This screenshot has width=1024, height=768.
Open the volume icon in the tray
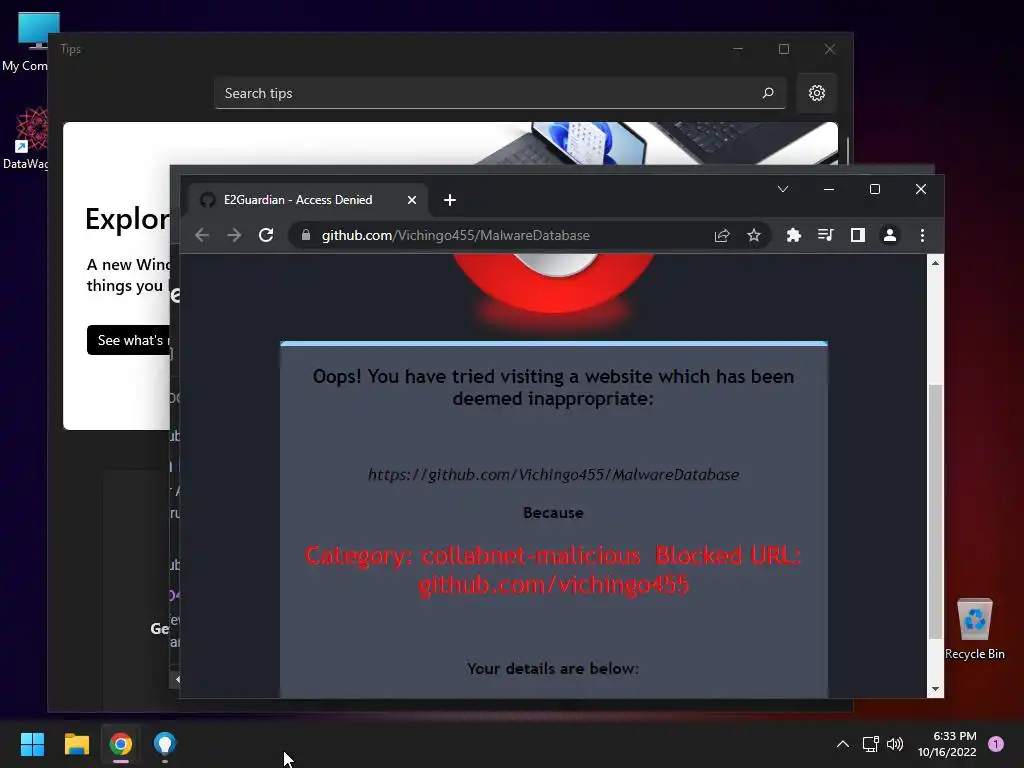click(x=895, y=744)
